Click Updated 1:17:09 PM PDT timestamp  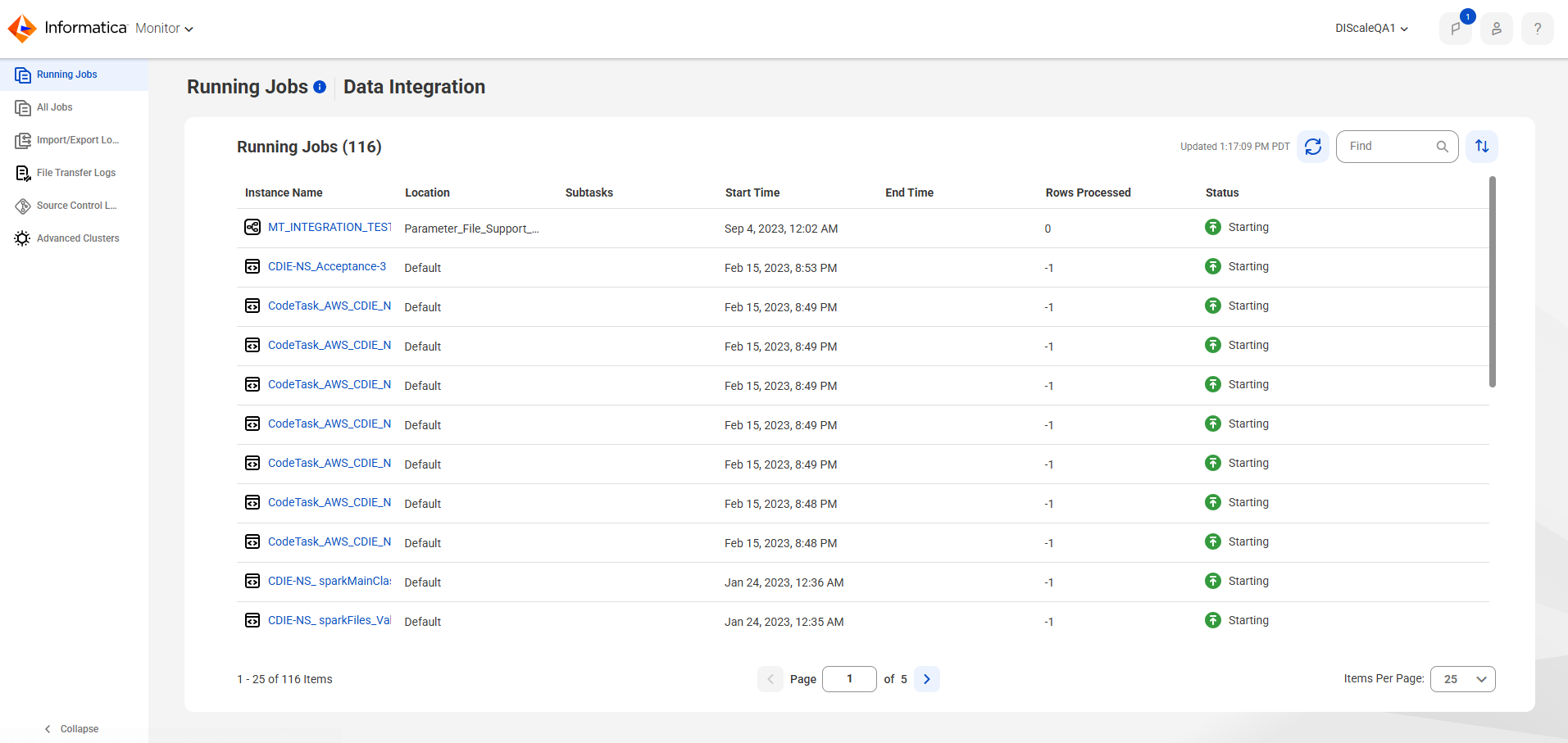(1235, 147)
